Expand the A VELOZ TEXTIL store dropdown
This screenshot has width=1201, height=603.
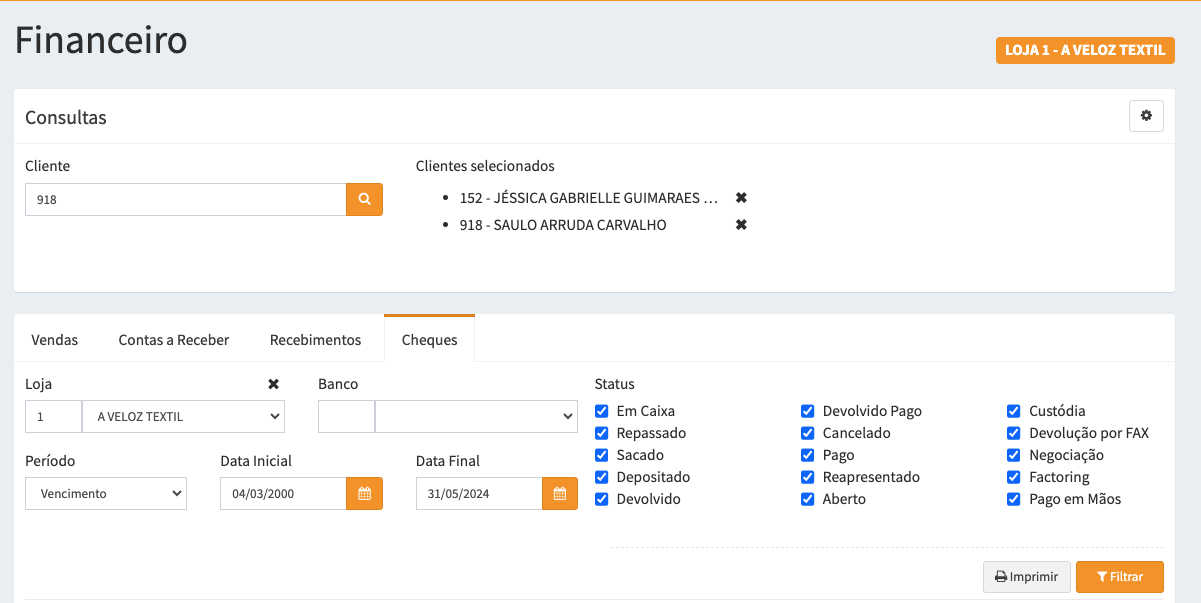coord(183,417)
